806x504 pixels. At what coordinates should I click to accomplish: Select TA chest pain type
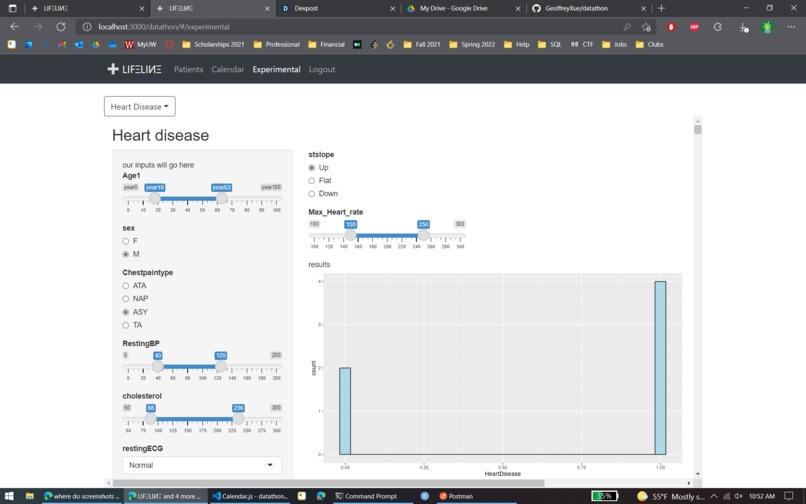click(x=125, y=325)
